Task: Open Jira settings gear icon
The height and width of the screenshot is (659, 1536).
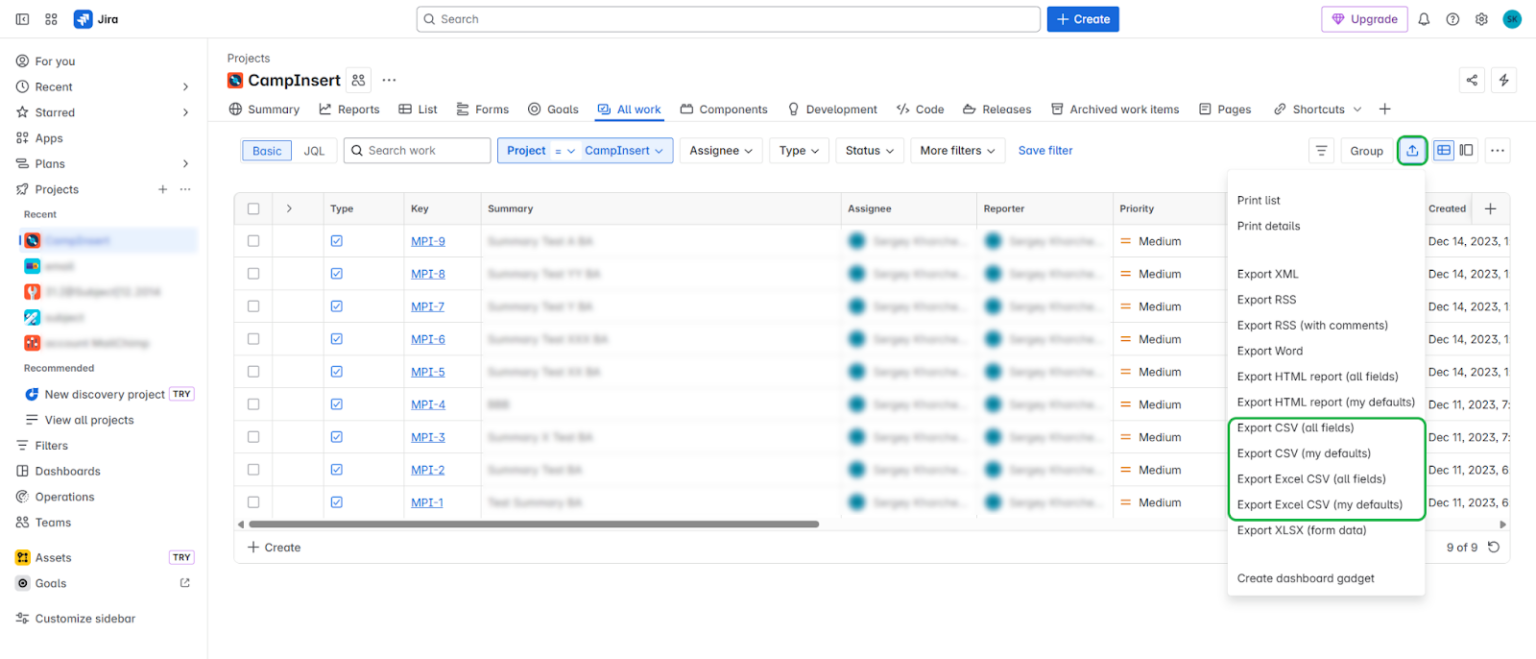Action: pos(1482,18)
